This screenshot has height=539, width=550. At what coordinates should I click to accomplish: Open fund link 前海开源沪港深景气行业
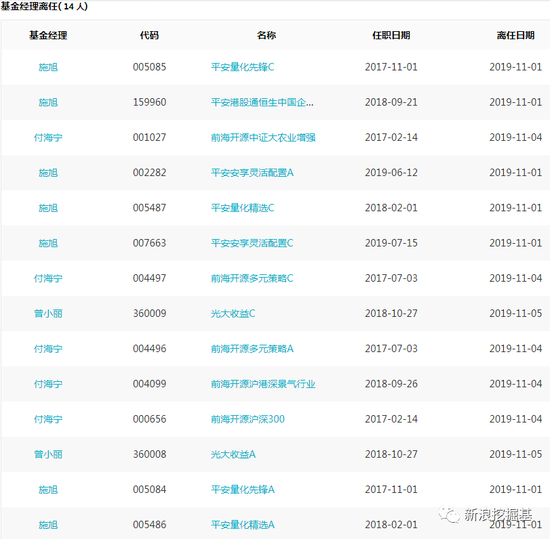263,384
